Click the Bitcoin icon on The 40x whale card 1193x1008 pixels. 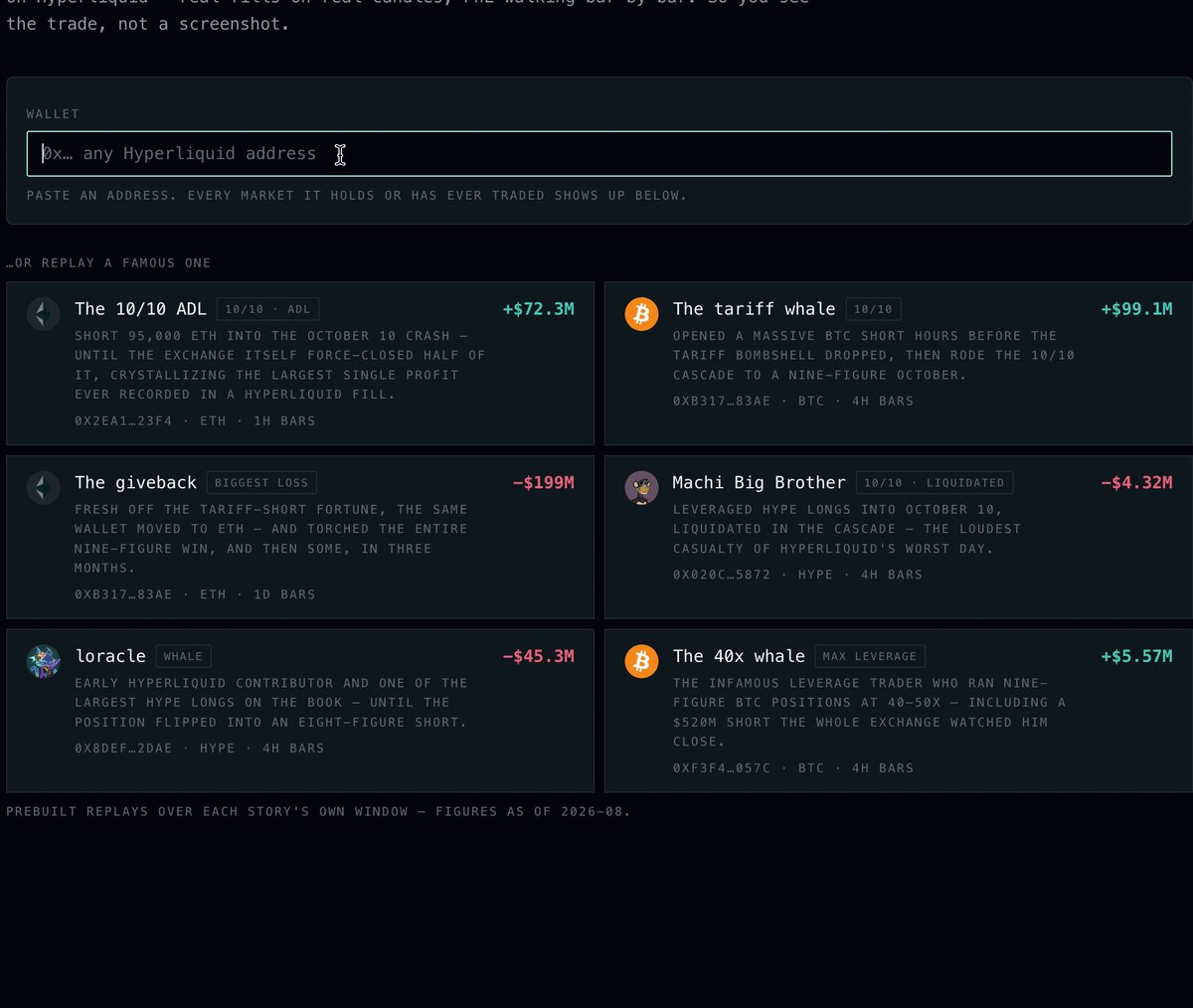pyautogui.click(x=641, y=661)
